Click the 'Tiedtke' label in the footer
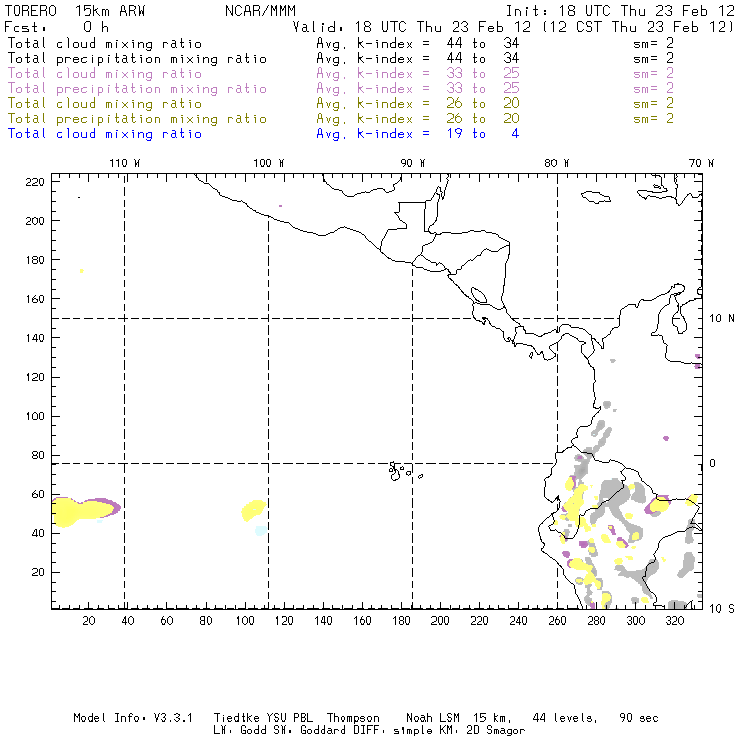Viewport: 740px width, 740px height. coord(235,718)
